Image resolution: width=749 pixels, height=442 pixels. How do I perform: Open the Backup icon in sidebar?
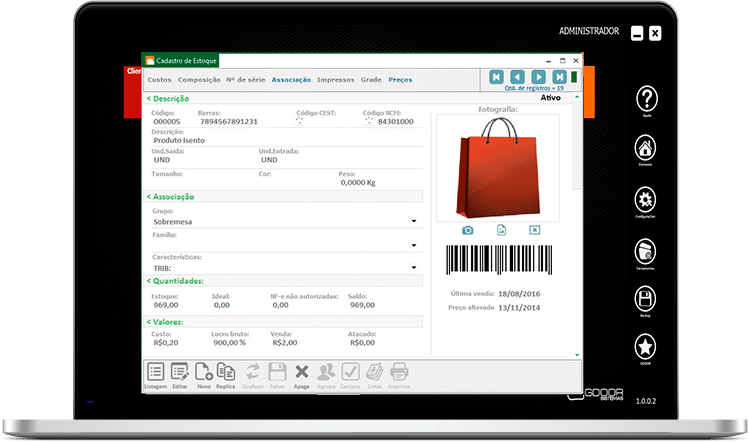point(647,299)
